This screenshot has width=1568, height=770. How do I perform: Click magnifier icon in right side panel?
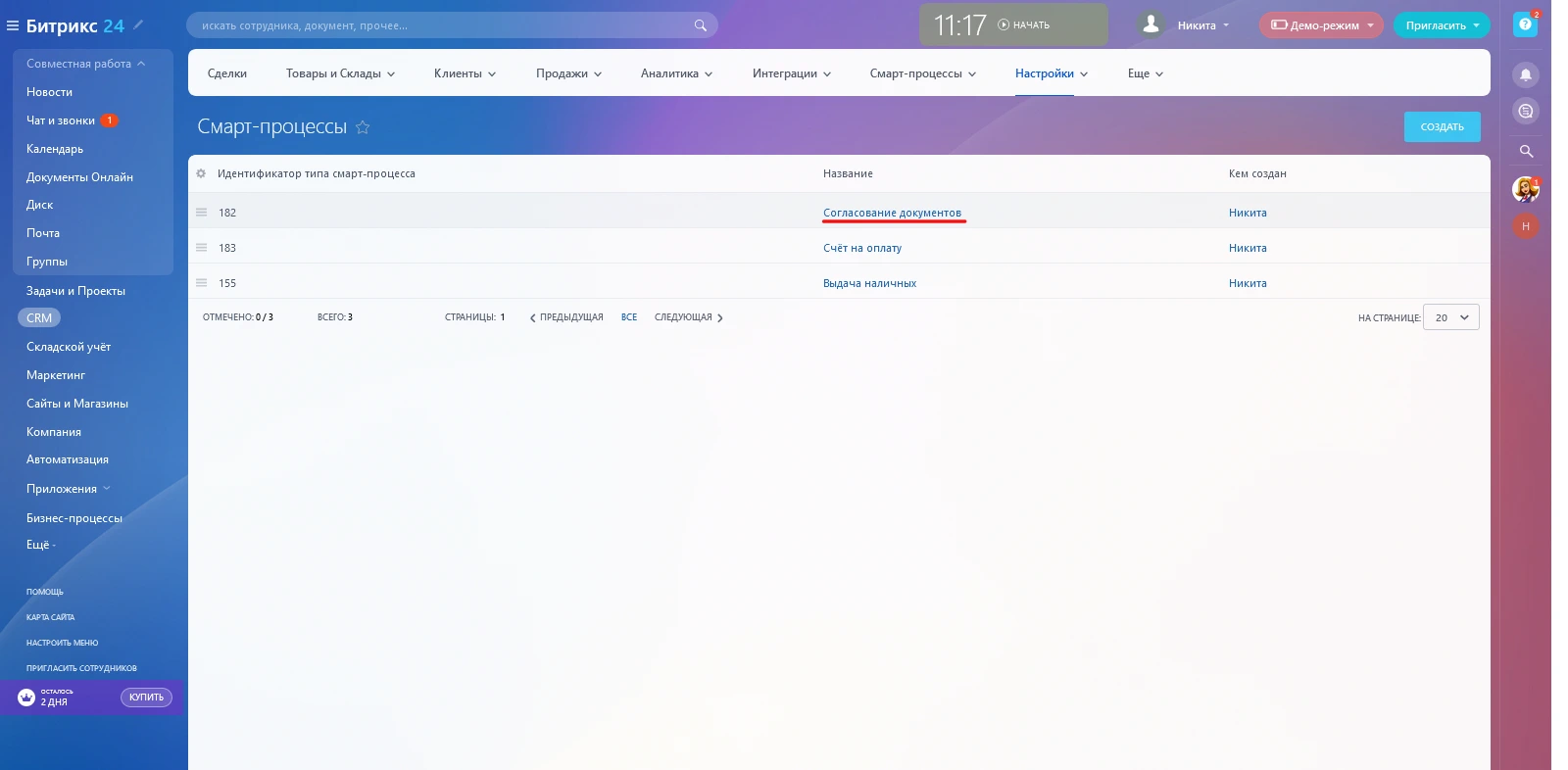pos(1526,151)
